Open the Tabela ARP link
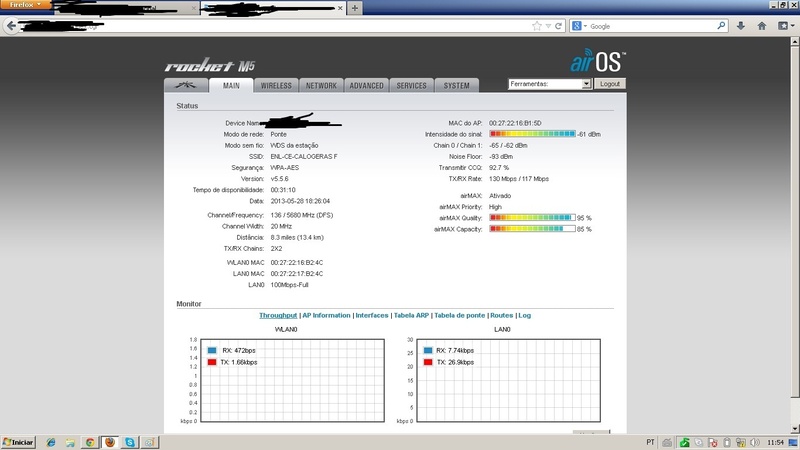Screen dimensions: 800x450 [x=411, y=315]
